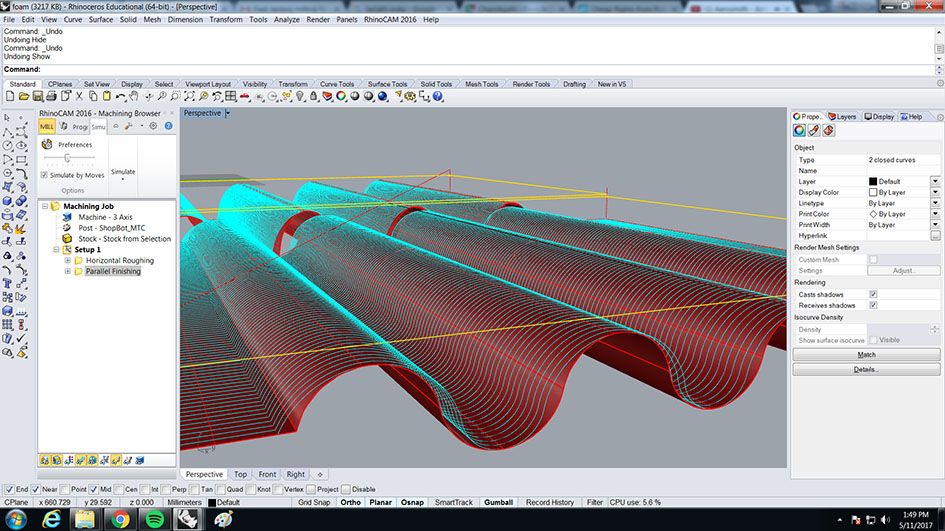Click the red car Named Views icon
This screenshot has height=531, width=945.
click(245, 96)
